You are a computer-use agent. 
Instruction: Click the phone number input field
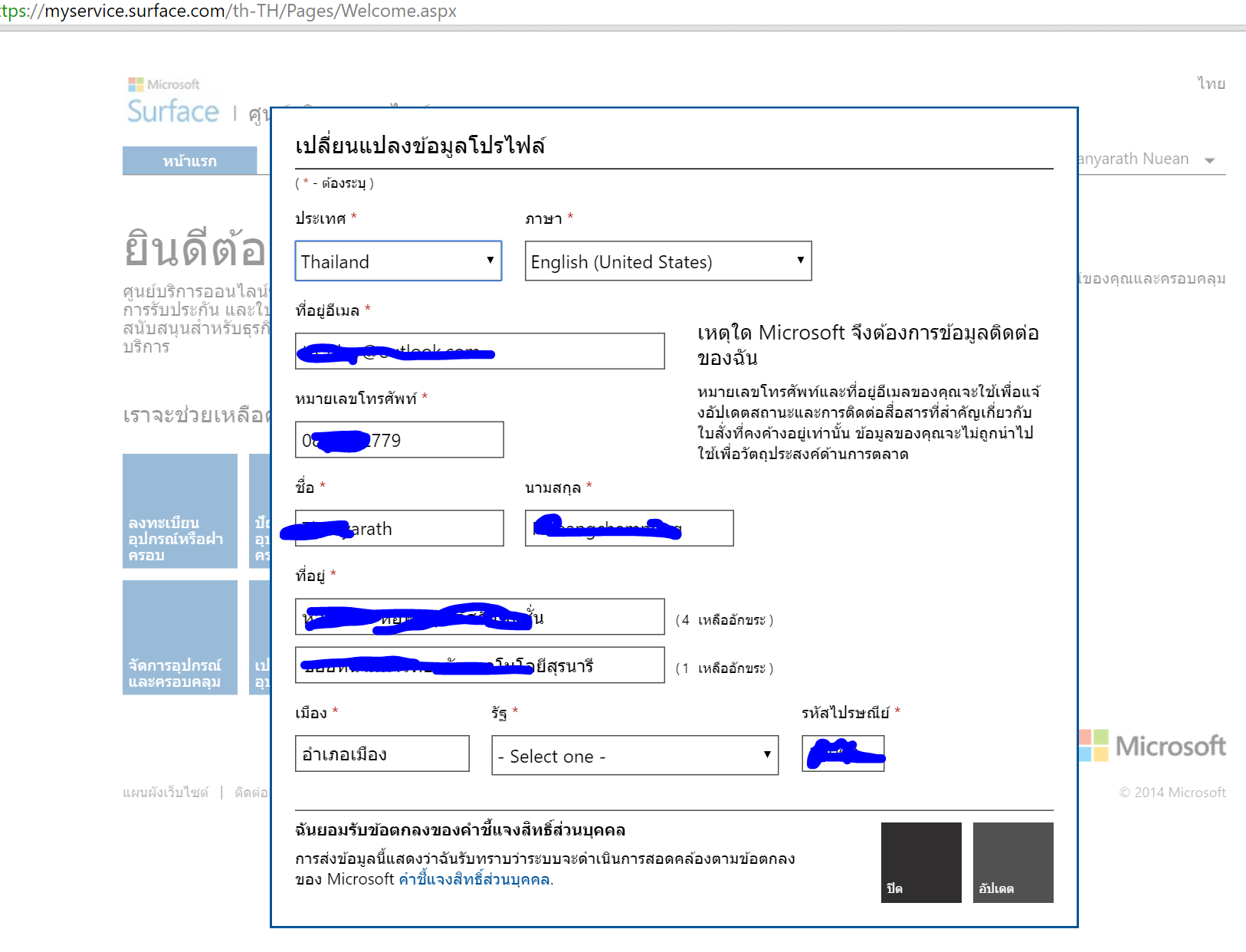(399, 440)
